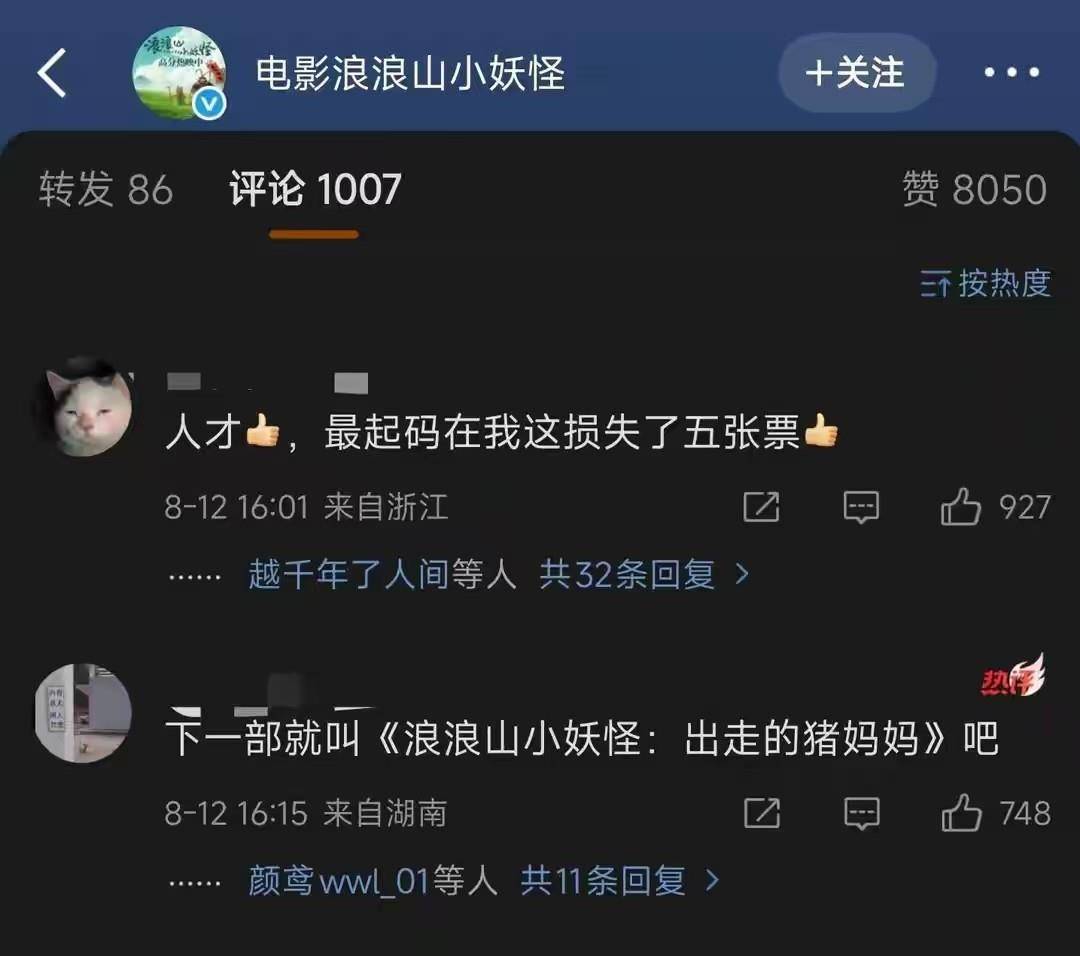This screenshot has height=956, width=1080.
Task: Switch to the 转发 86 tab
Action: [x=105, y=189]
